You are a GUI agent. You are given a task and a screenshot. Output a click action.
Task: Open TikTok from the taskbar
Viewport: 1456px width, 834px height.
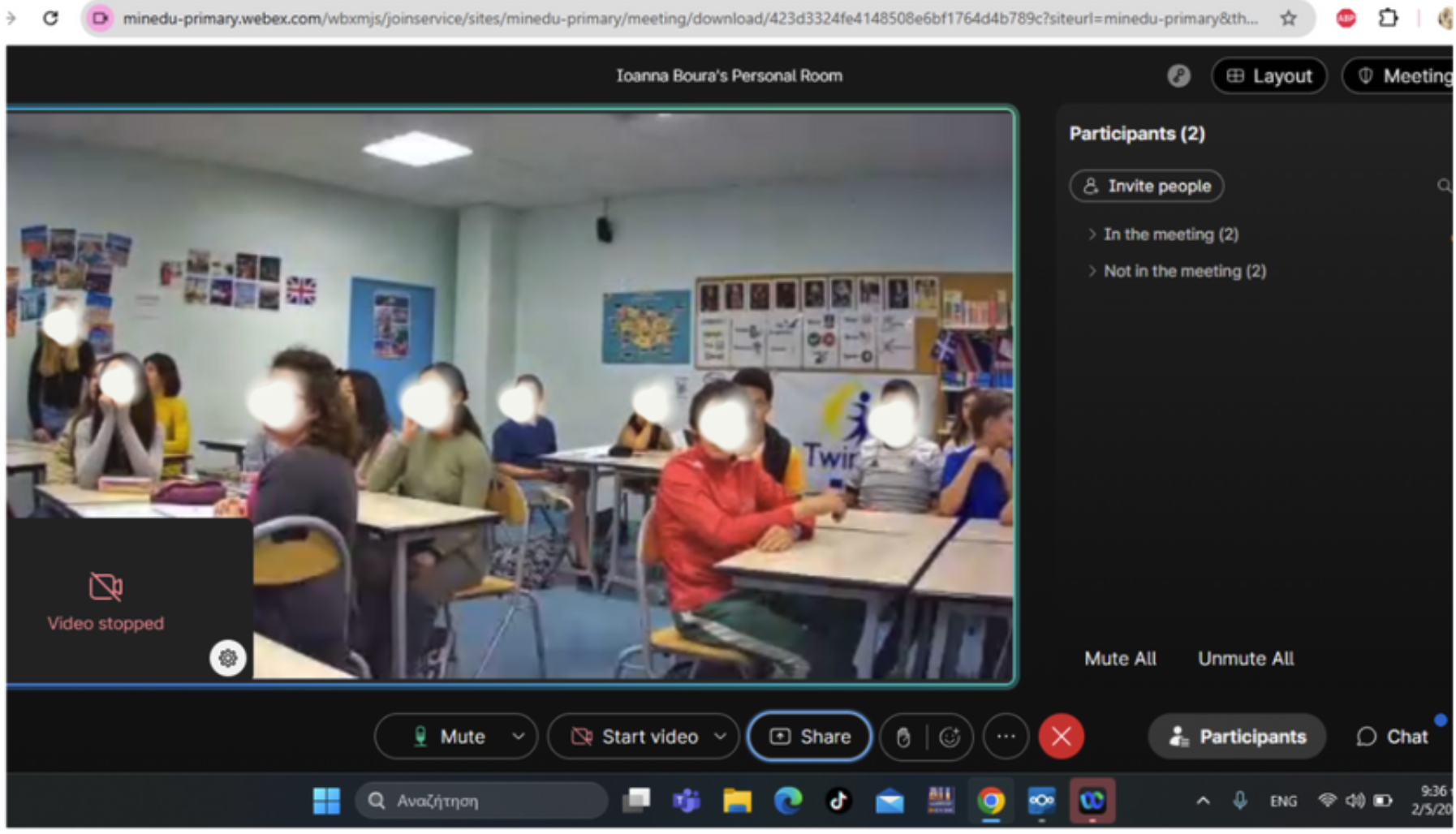(838, 801)
